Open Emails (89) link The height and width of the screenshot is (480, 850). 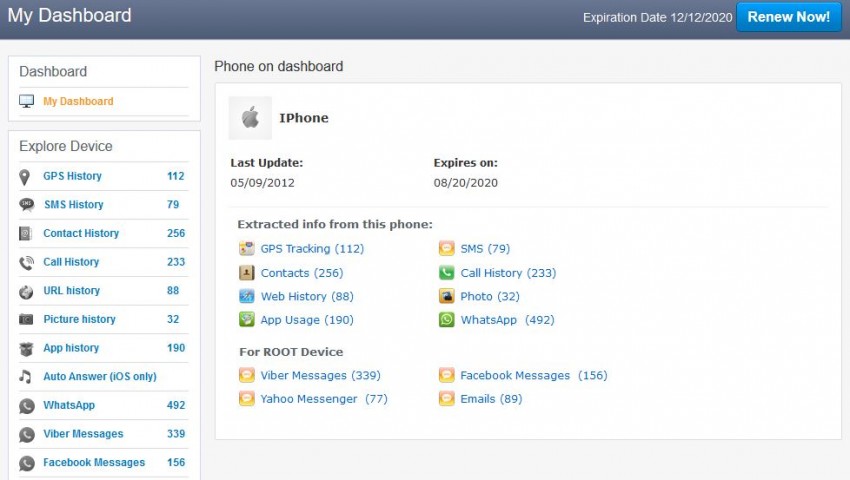pyautogui.click(x=491, y=399)
